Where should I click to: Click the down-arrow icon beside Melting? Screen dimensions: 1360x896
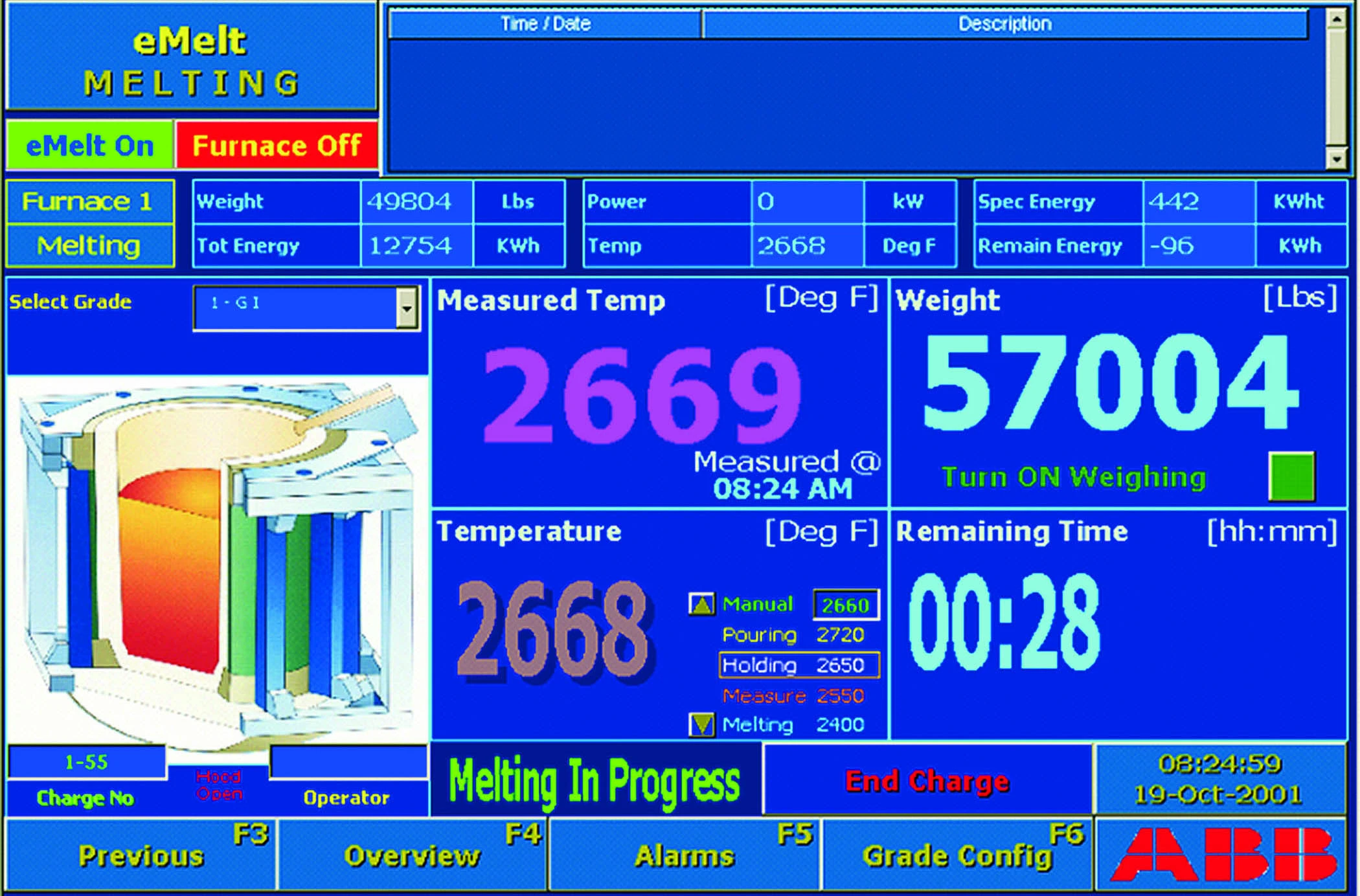tap(701, 724)
